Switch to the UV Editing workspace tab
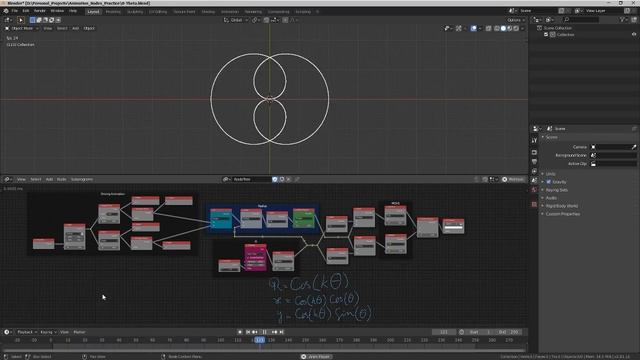Image resolution: width=640 pixels, height=360 pixels. [x=158, y=12]
